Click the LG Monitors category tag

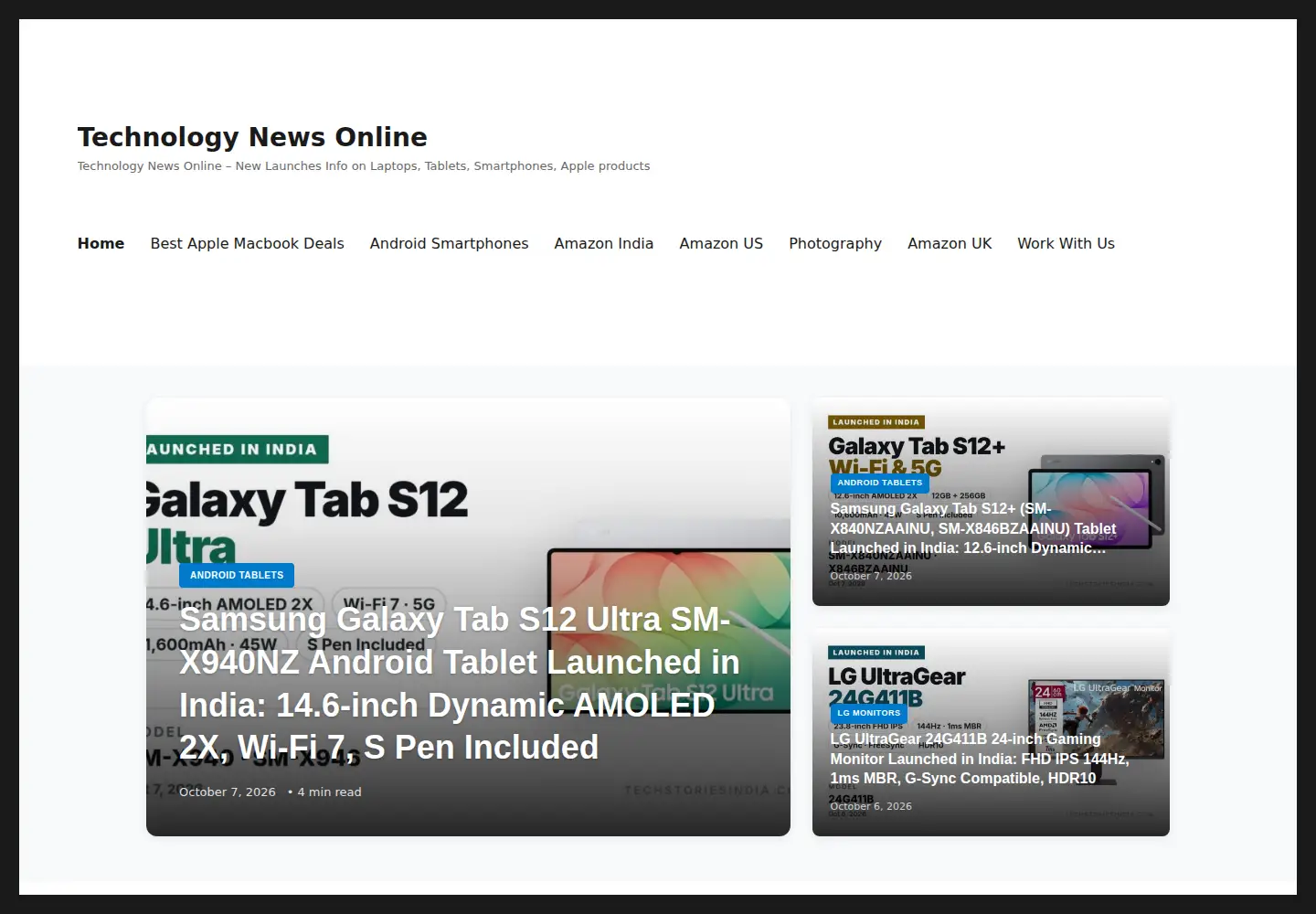point(868,713)
